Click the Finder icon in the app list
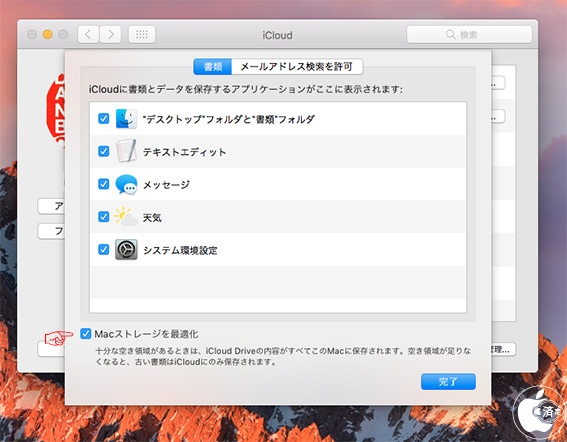567x442 pixels. click(126, 119)
